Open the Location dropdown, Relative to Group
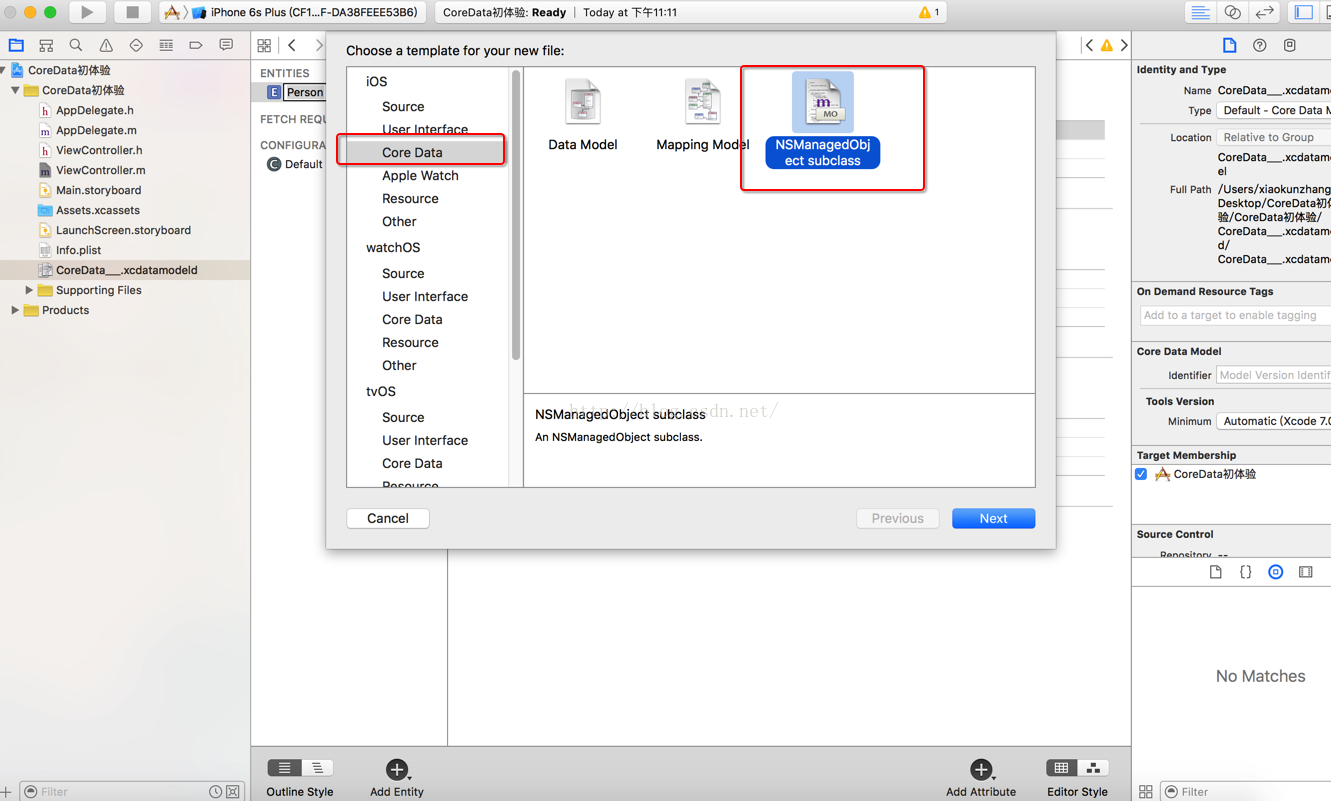The height and width of the screenshot is (801, 1331). click(1273, 137)
